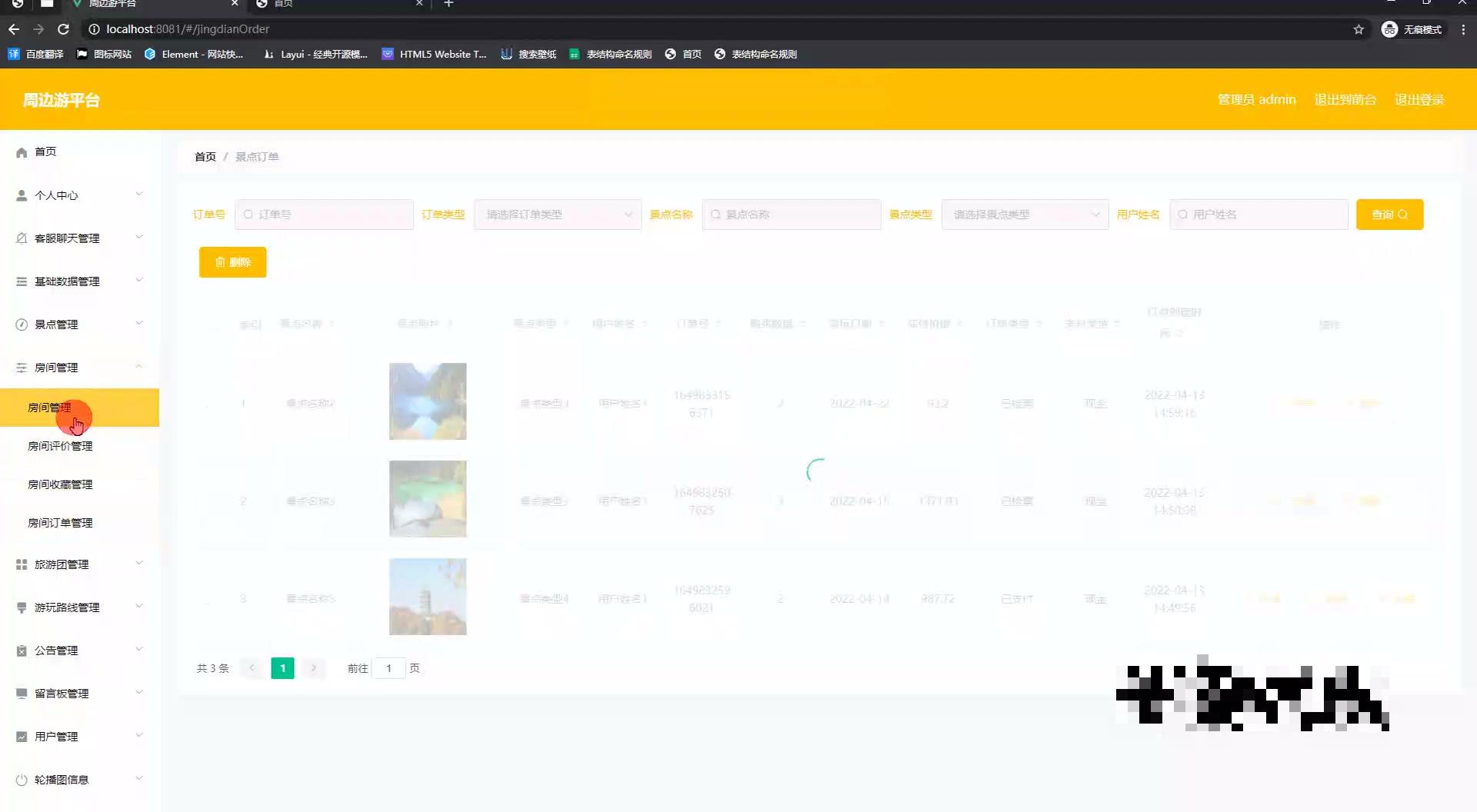The image size is (1477, 812).
Task: Select the 首页 home icon in sidebar
Action: pyautogui.click(x=22, y=151)
